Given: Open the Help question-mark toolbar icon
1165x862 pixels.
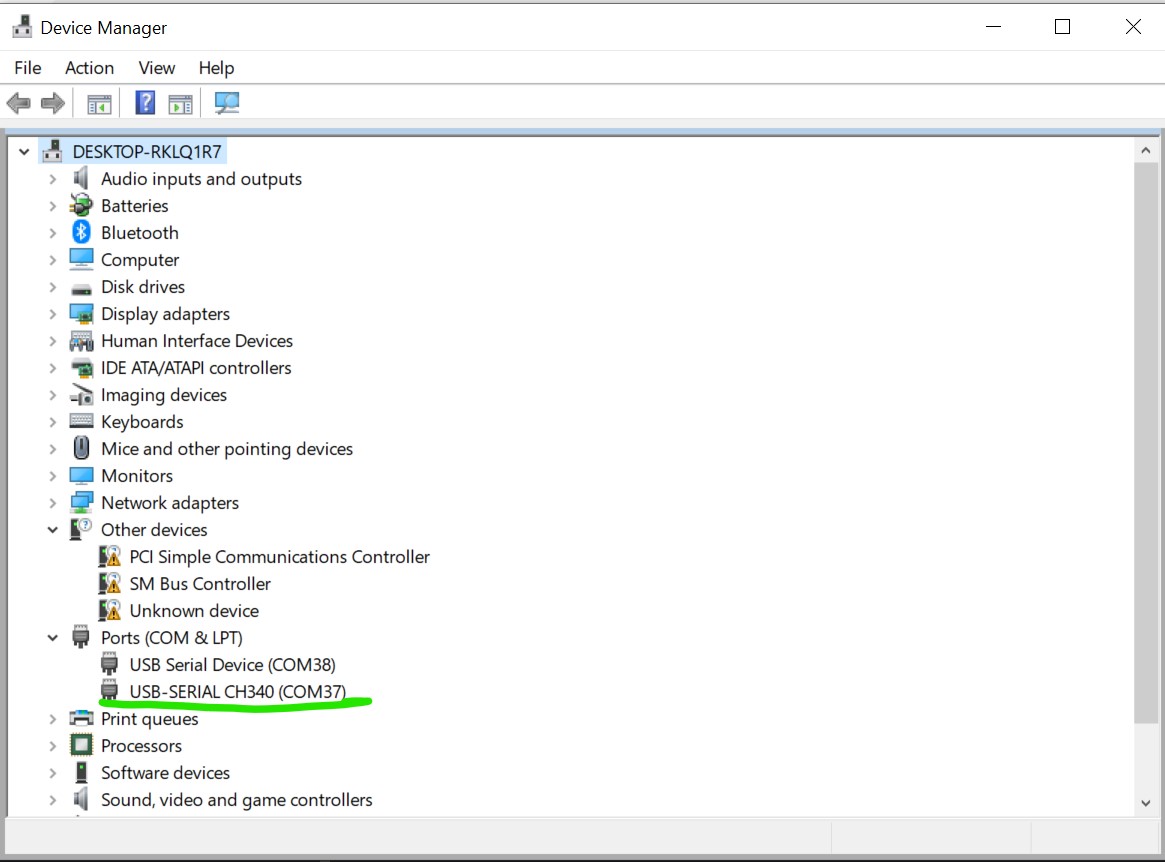Looking at the screenshot, I should tap(146, 103).
